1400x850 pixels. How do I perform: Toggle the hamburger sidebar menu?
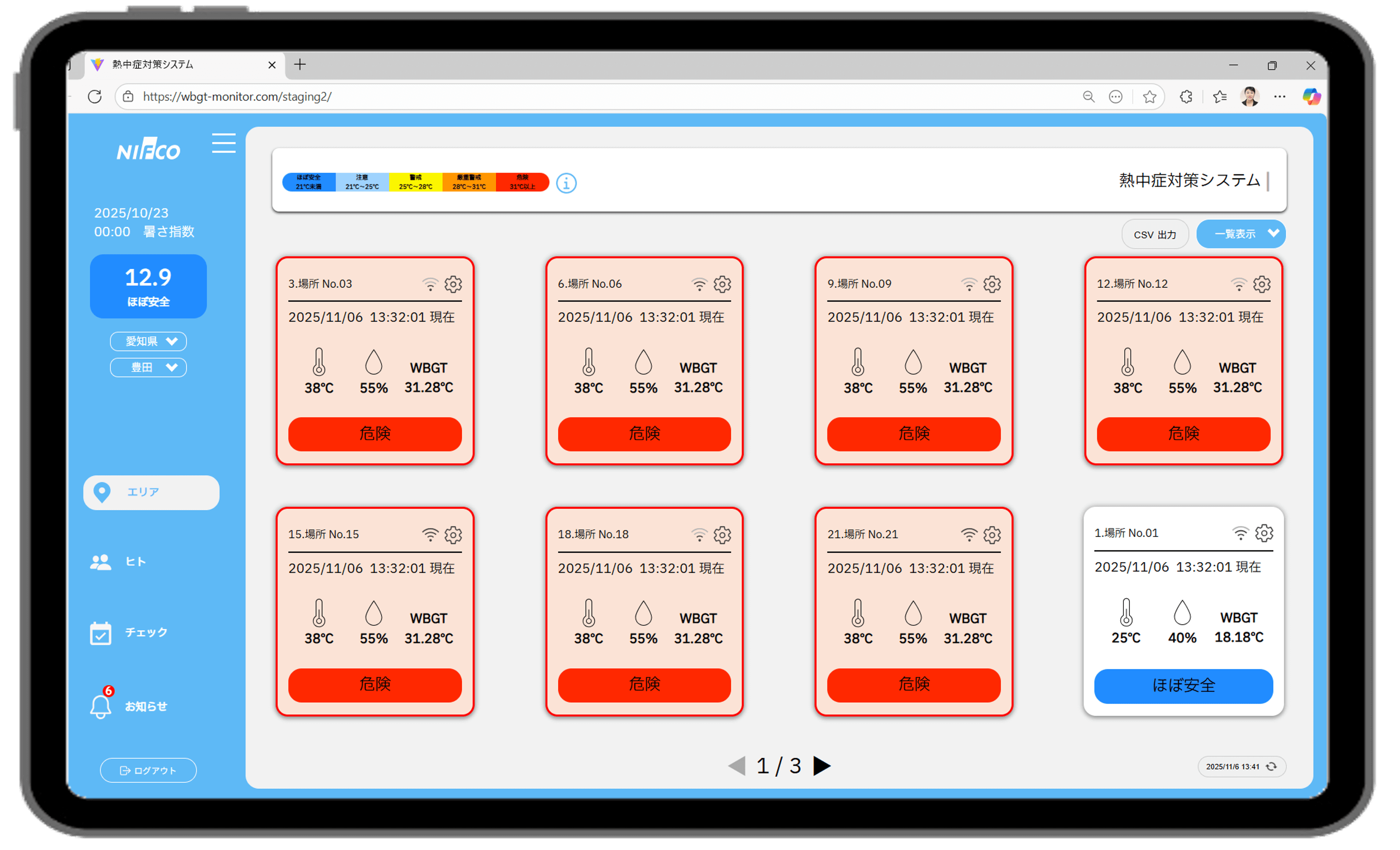coord(223,143)
